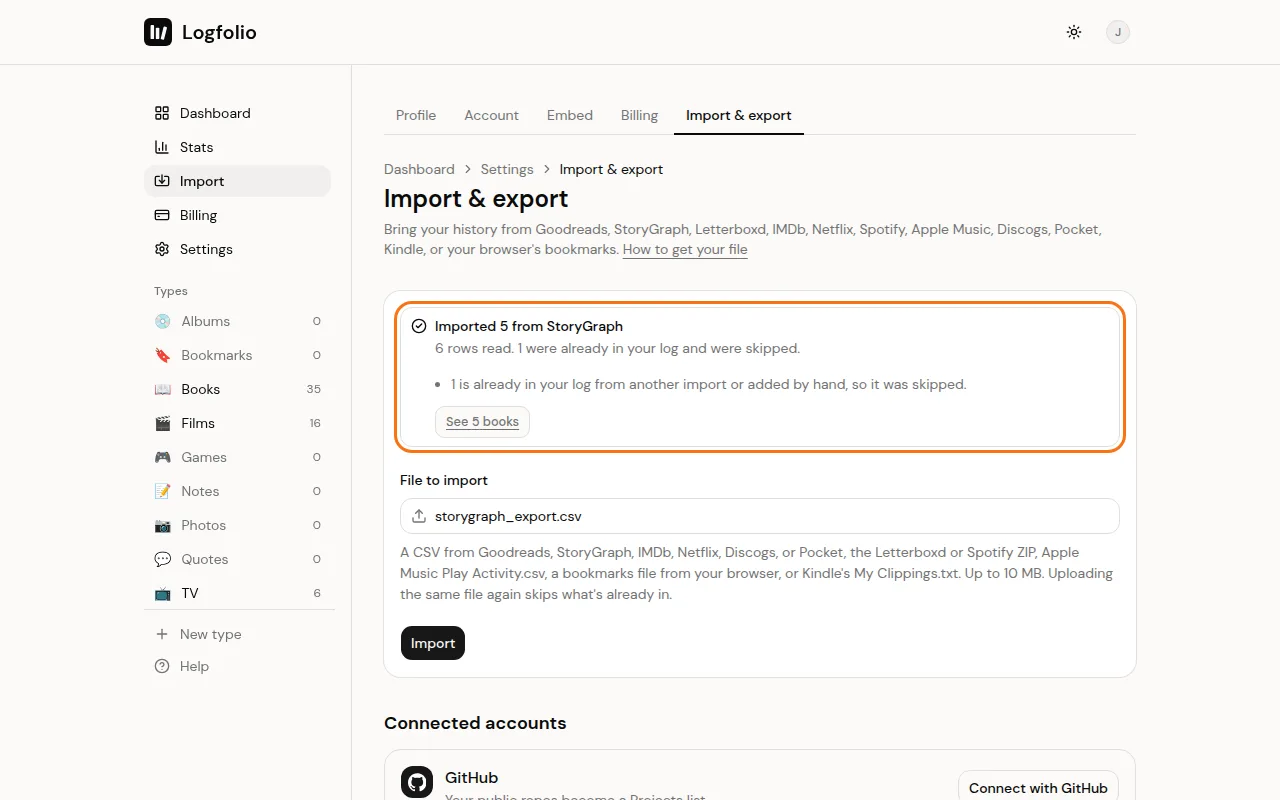Click the Billing card icon
This screenshot has width=1280, height=800.
click(x=162, y=215)
